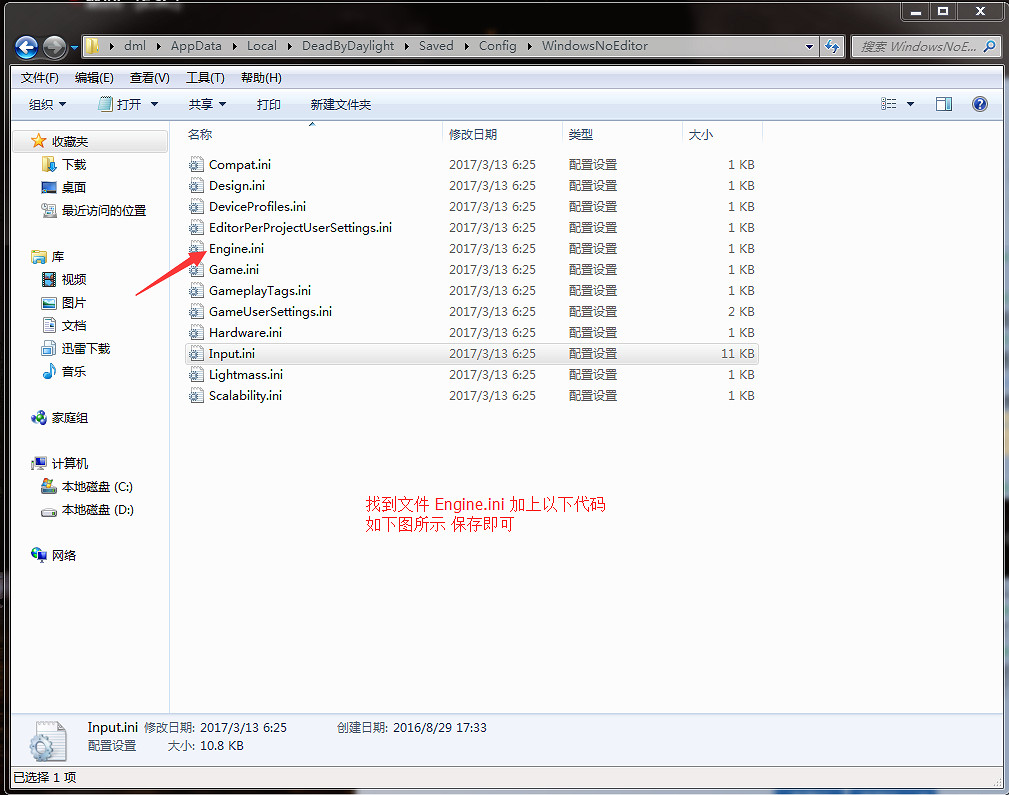Screen dimensions: 1009x795
Task: Open the Network icon in sidebar
Action: [x=39, y=555]
